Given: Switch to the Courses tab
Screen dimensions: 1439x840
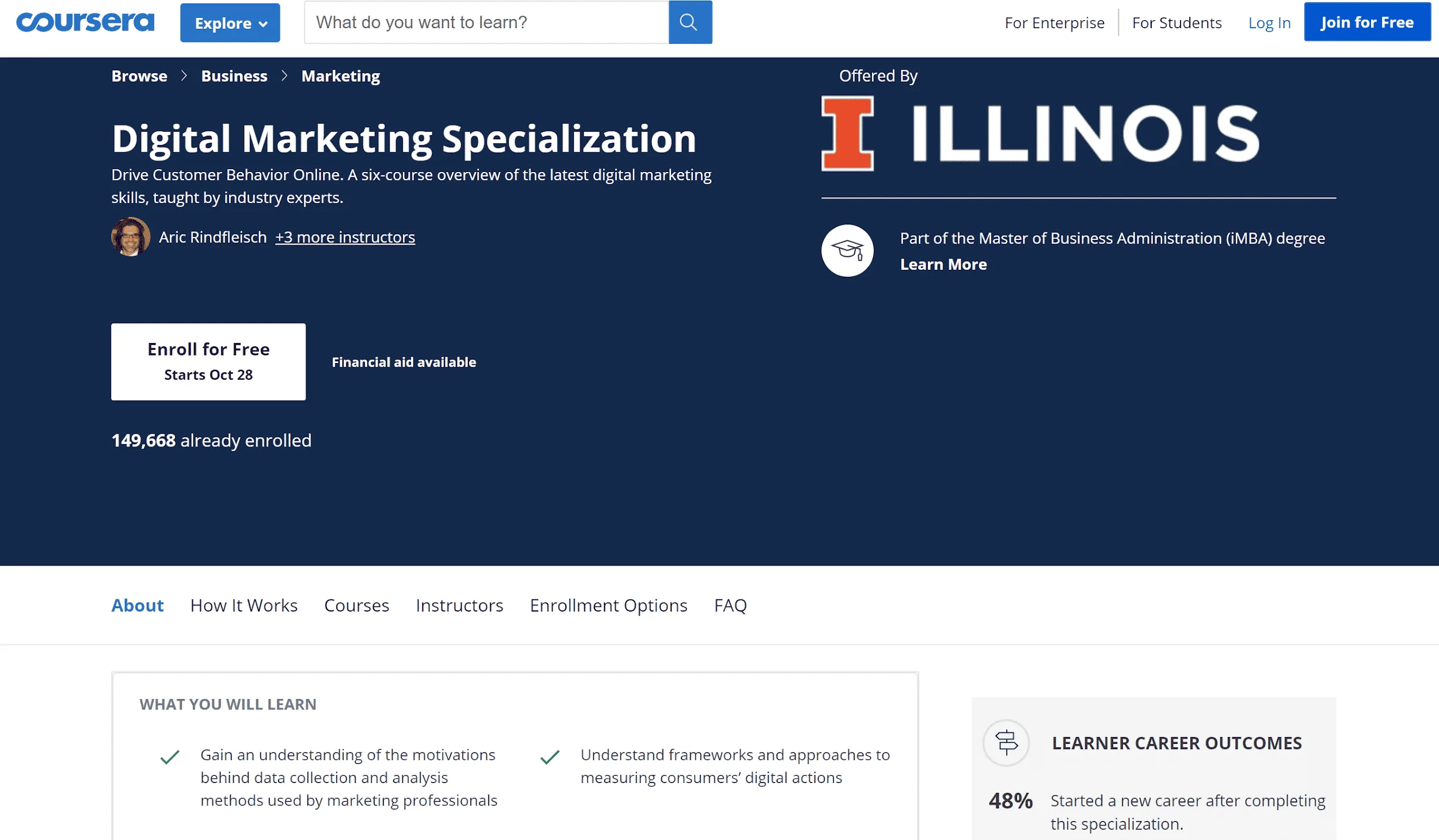Looking at the screenshot, I should tap(357, 605).
